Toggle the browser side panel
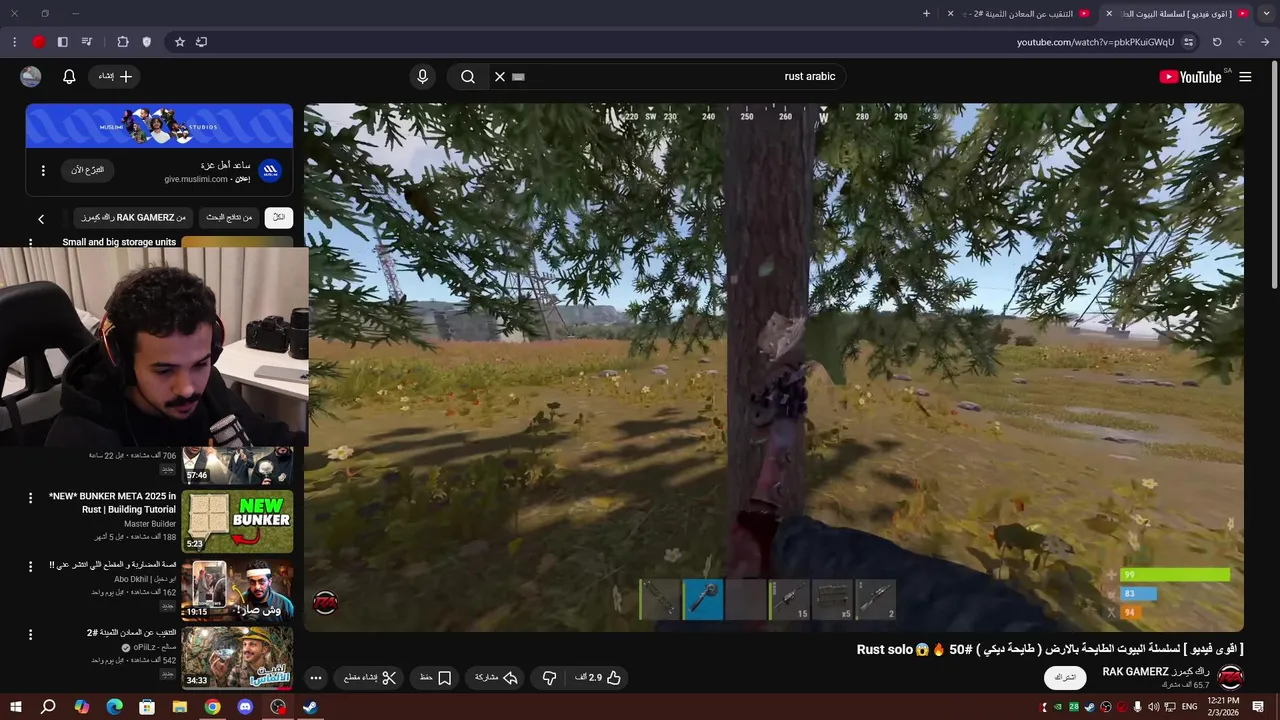This screenshot has height=720, width=1280. click(x=62, y=42)
